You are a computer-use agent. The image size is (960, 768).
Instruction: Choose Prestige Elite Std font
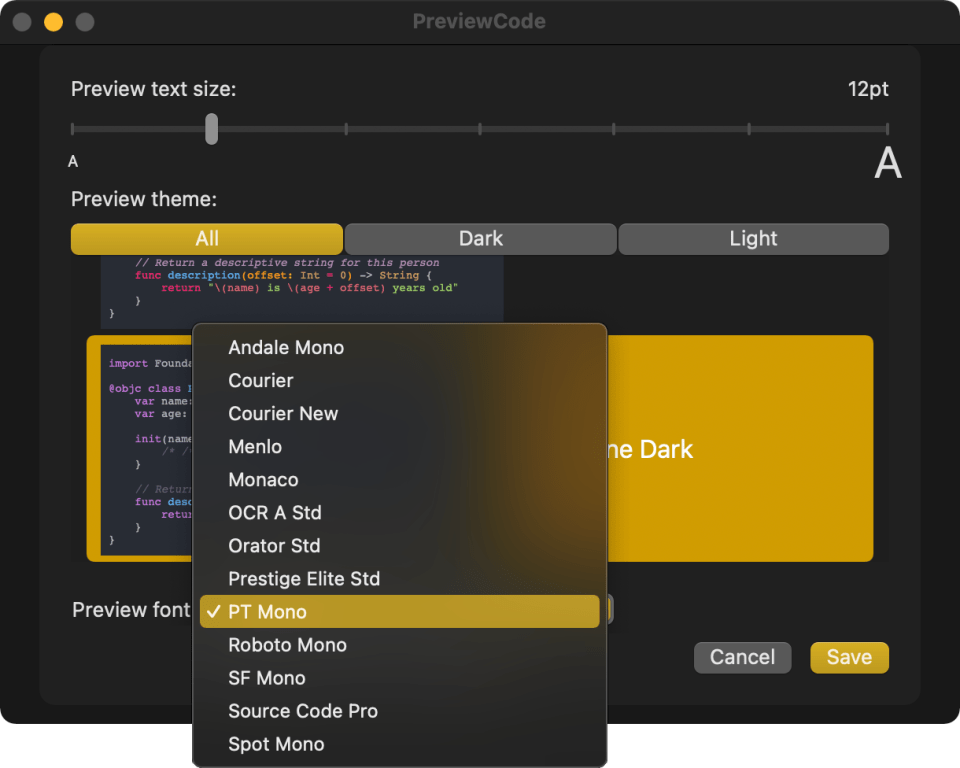[x=304, y=579]
